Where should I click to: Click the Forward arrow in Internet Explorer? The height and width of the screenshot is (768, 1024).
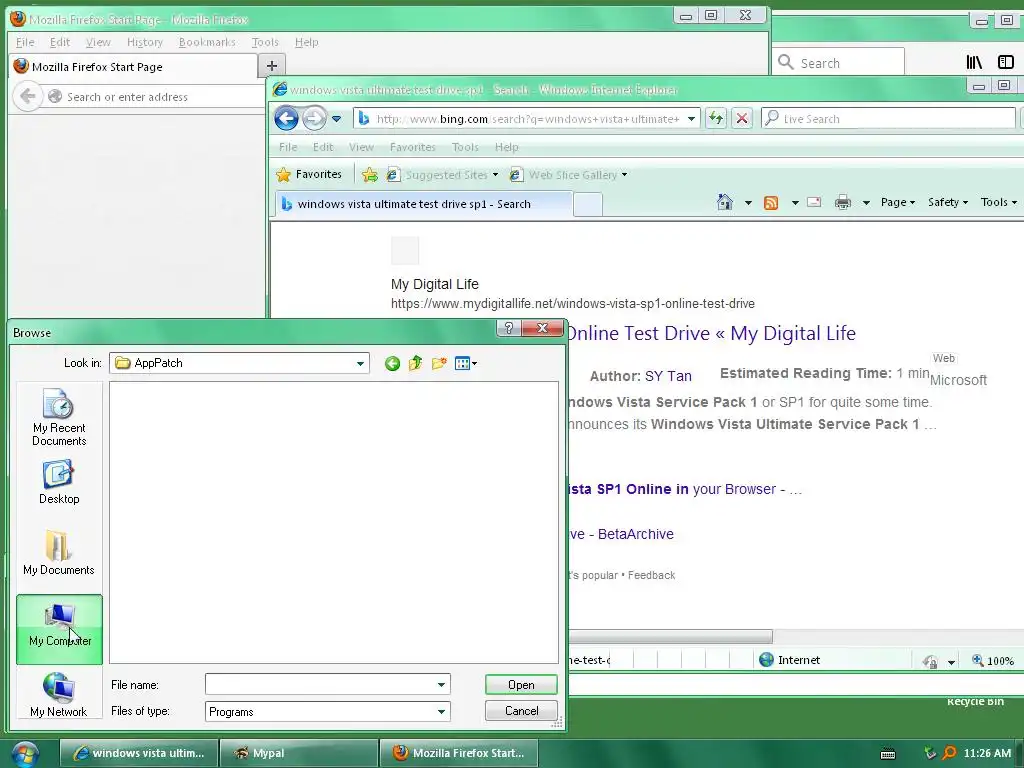[314, 118]
